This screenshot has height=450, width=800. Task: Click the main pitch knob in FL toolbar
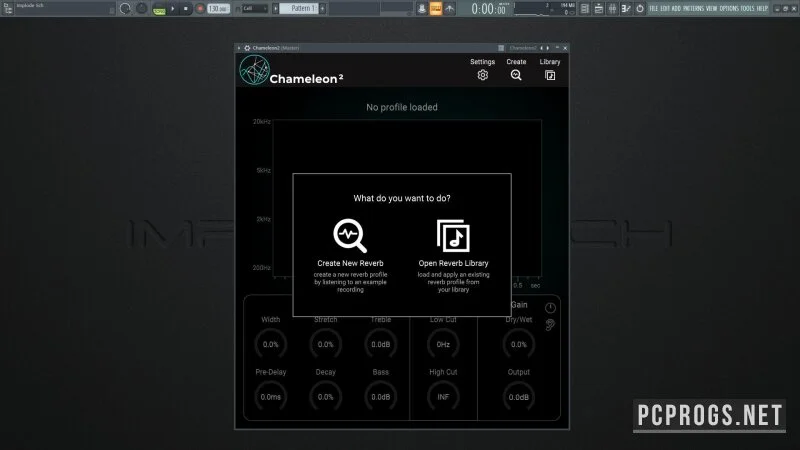pos(141,9)
